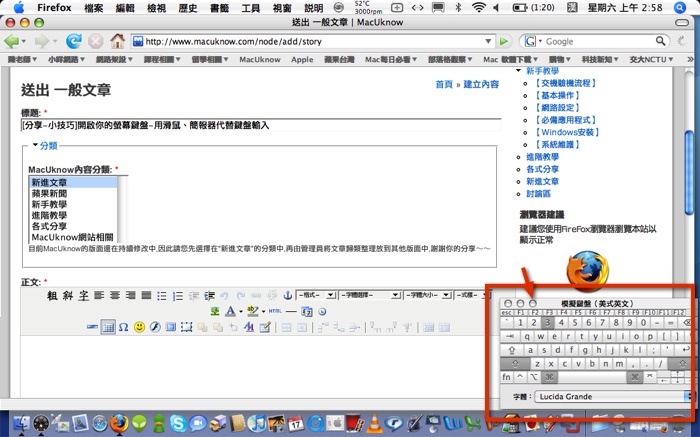The image size is (700, 437).
Task: Click the style properties pencil icon
Action: coord(265,327)
